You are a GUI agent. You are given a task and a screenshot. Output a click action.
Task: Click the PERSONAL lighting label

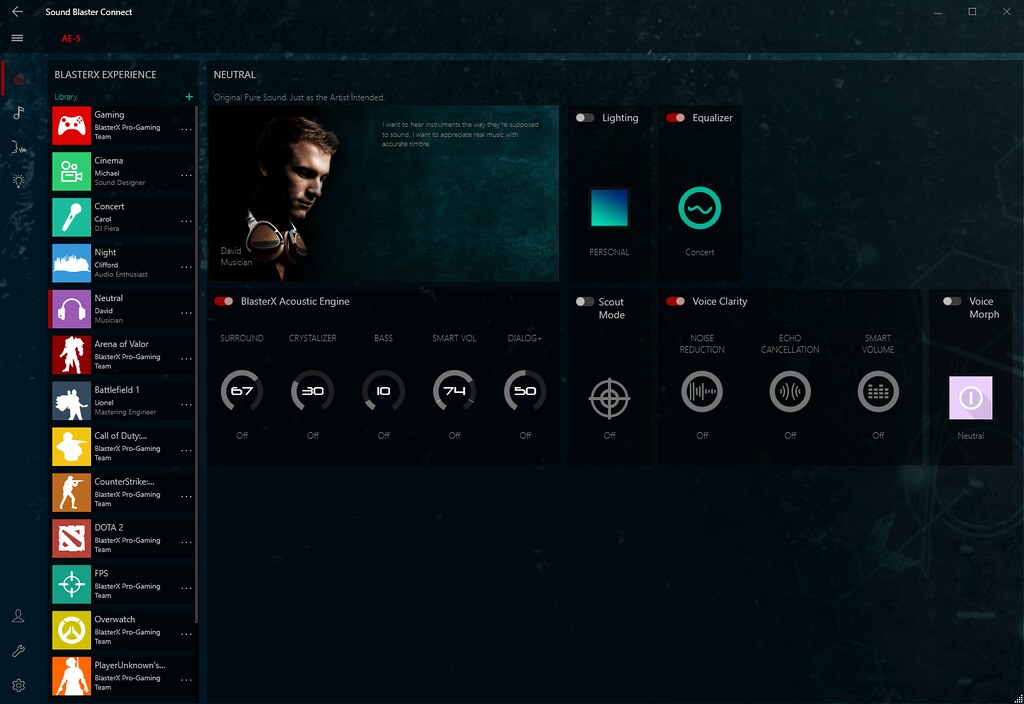point(609,252)
